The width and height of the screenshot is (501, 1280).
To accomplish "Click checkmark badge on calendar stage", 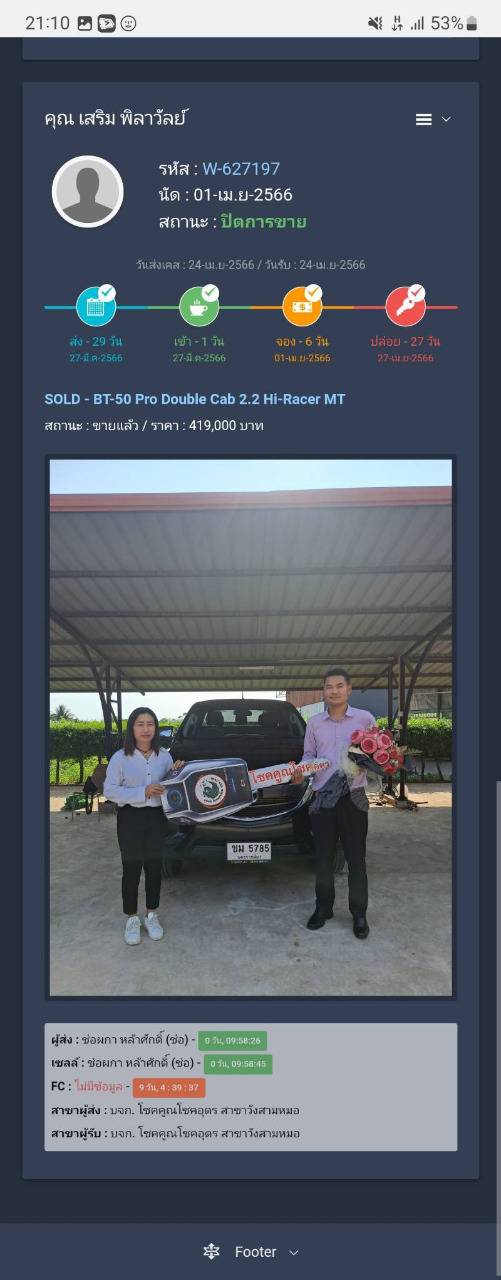I will tap(107, 292).
